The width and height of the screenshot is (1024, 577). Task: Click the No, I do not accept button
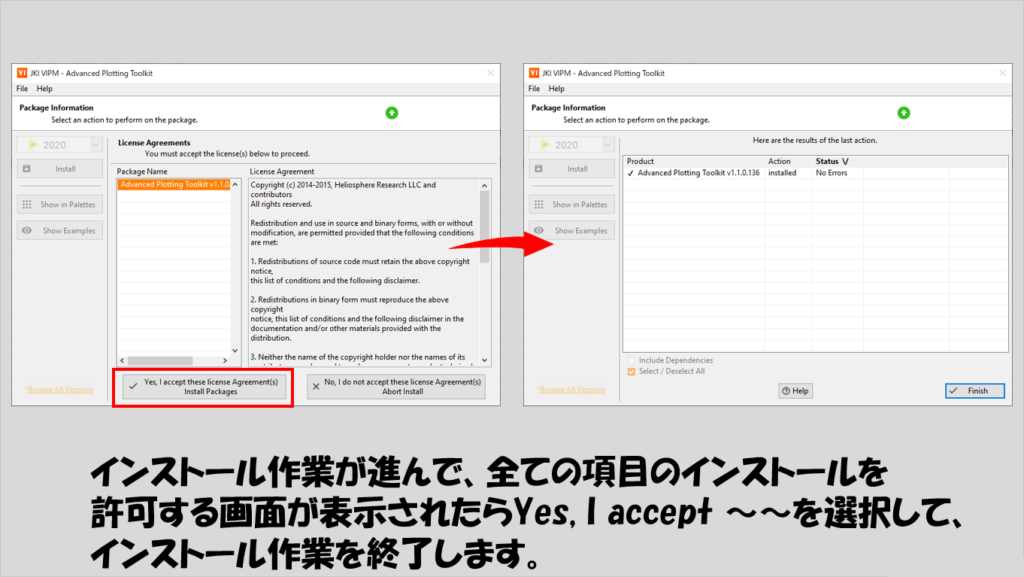point(396,386)
